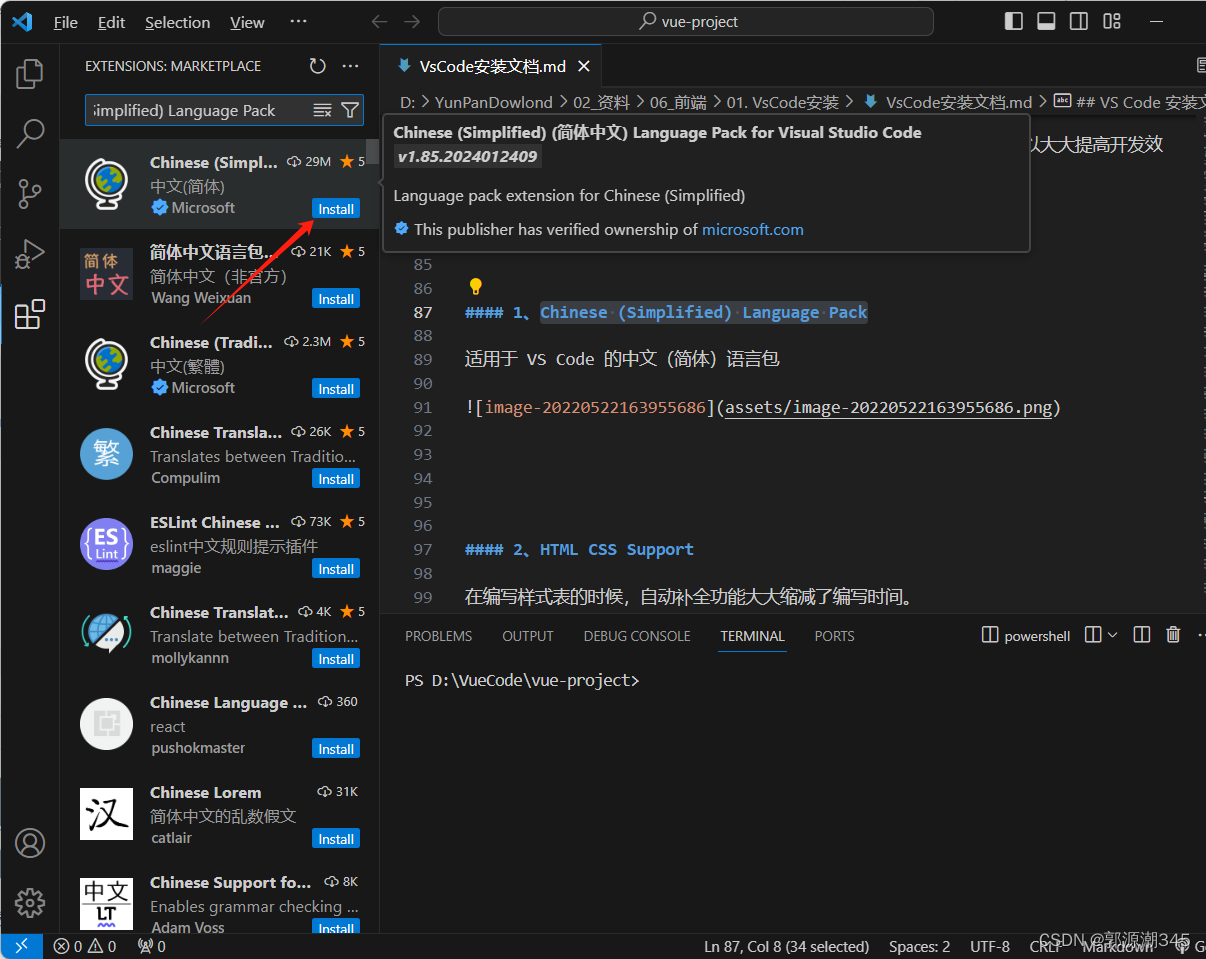Open the Extensions view icon
Viewport: 1206px width, 959px height.
pos(30,314)
